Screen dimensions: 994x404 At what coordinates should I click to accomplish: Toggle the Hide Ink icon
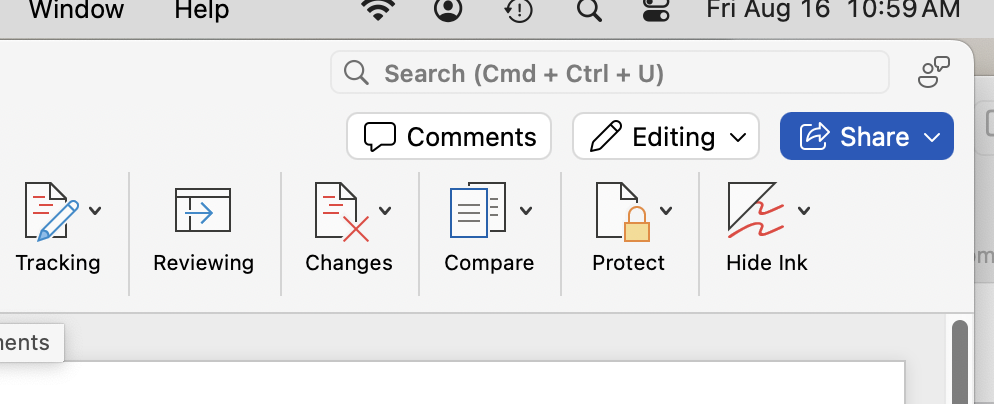coord(756,211)
